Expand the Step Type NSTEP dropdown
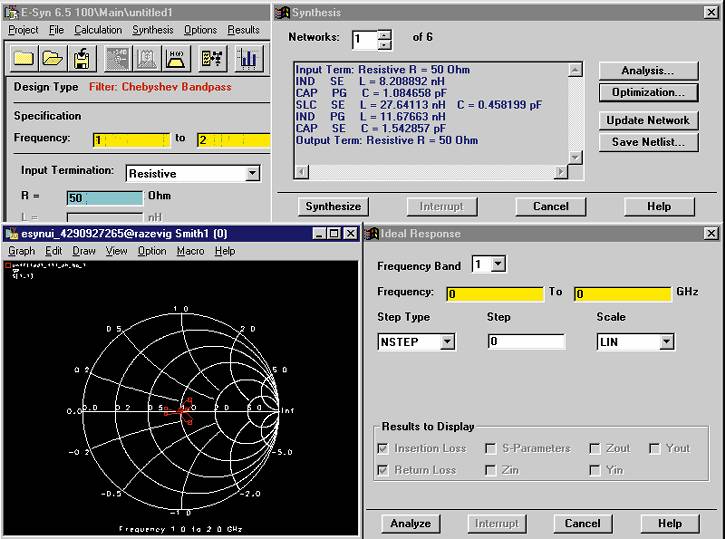 [447, 342]
